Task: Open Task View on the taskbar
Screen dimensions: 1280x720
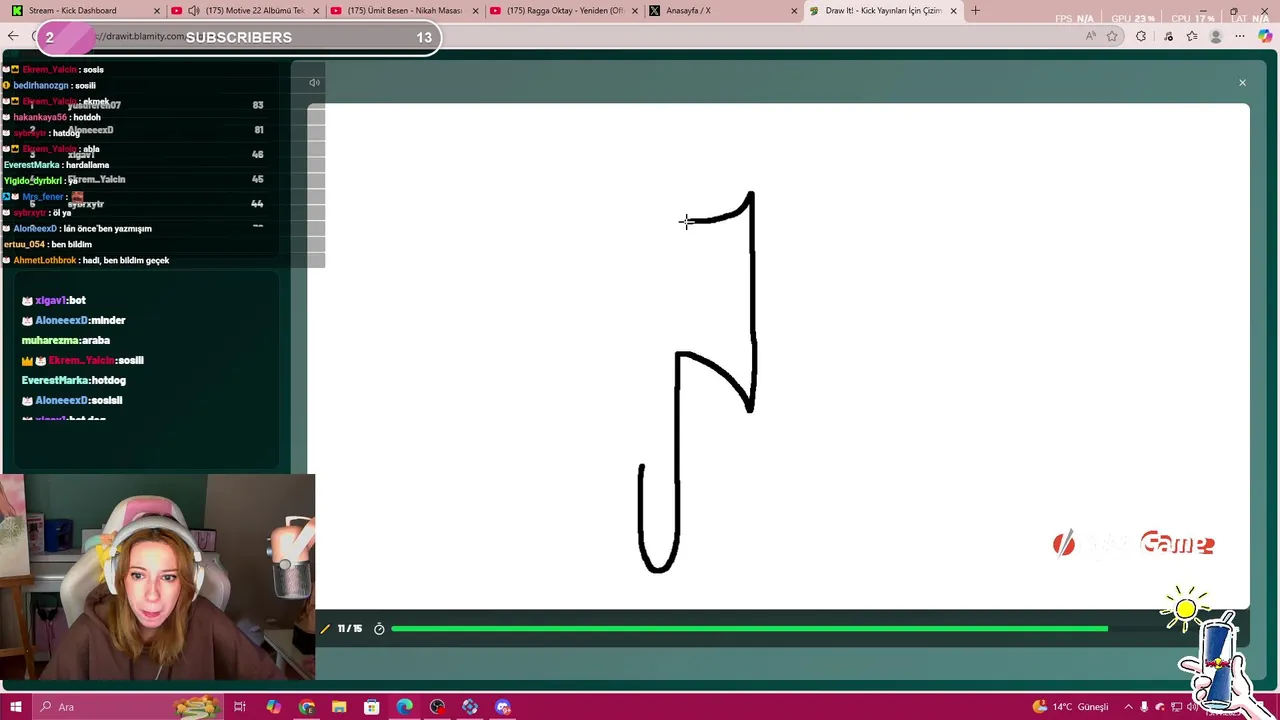Action: pos(240,707)
